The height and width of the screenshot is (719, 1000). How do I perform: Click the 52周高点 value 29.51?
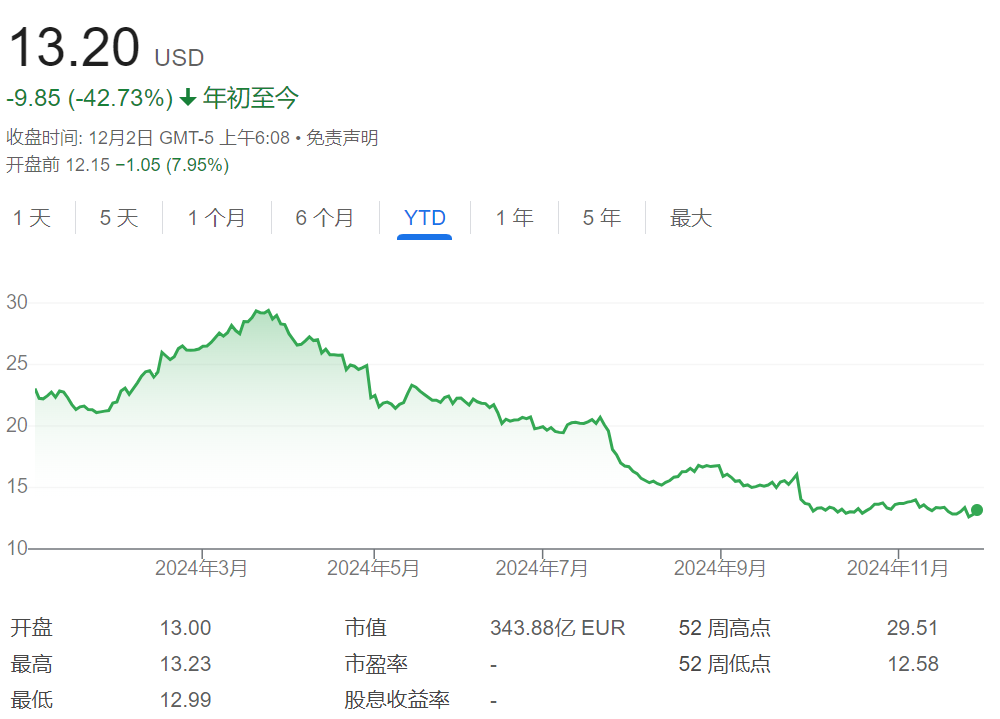pyautogui.click(x=915, y=627)
